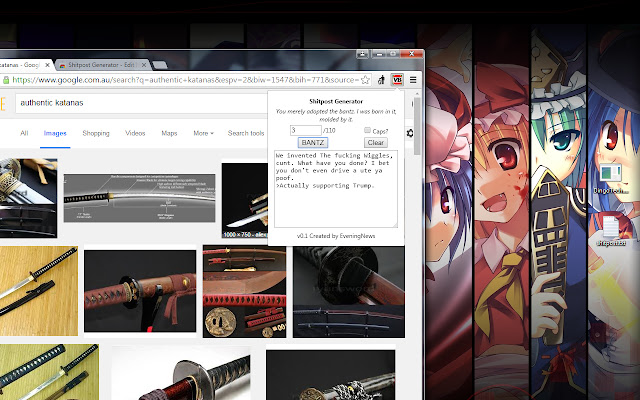
Task: Open Google image search settings gear
Action: [410, 133]
